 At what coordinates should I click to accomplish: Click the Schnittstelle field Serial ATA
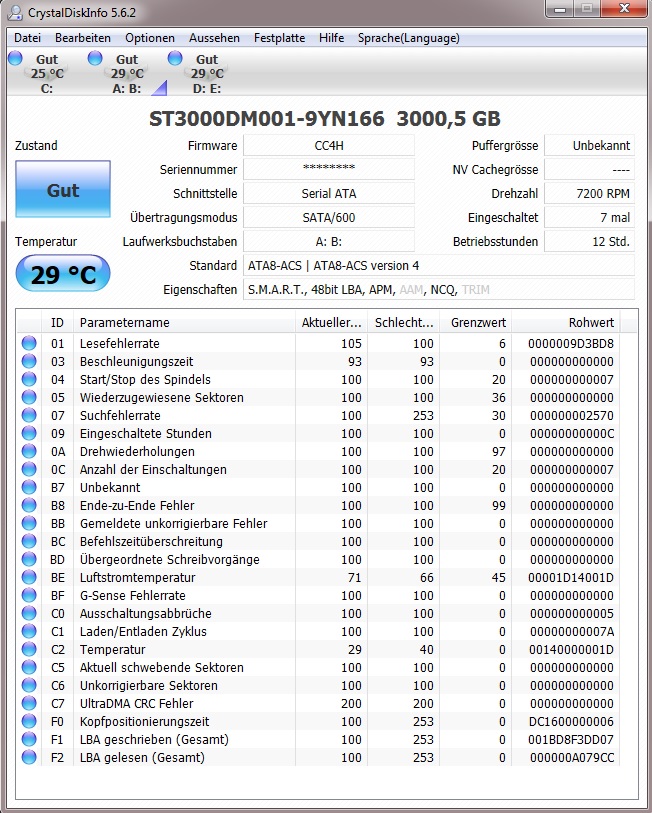point(329,193)
